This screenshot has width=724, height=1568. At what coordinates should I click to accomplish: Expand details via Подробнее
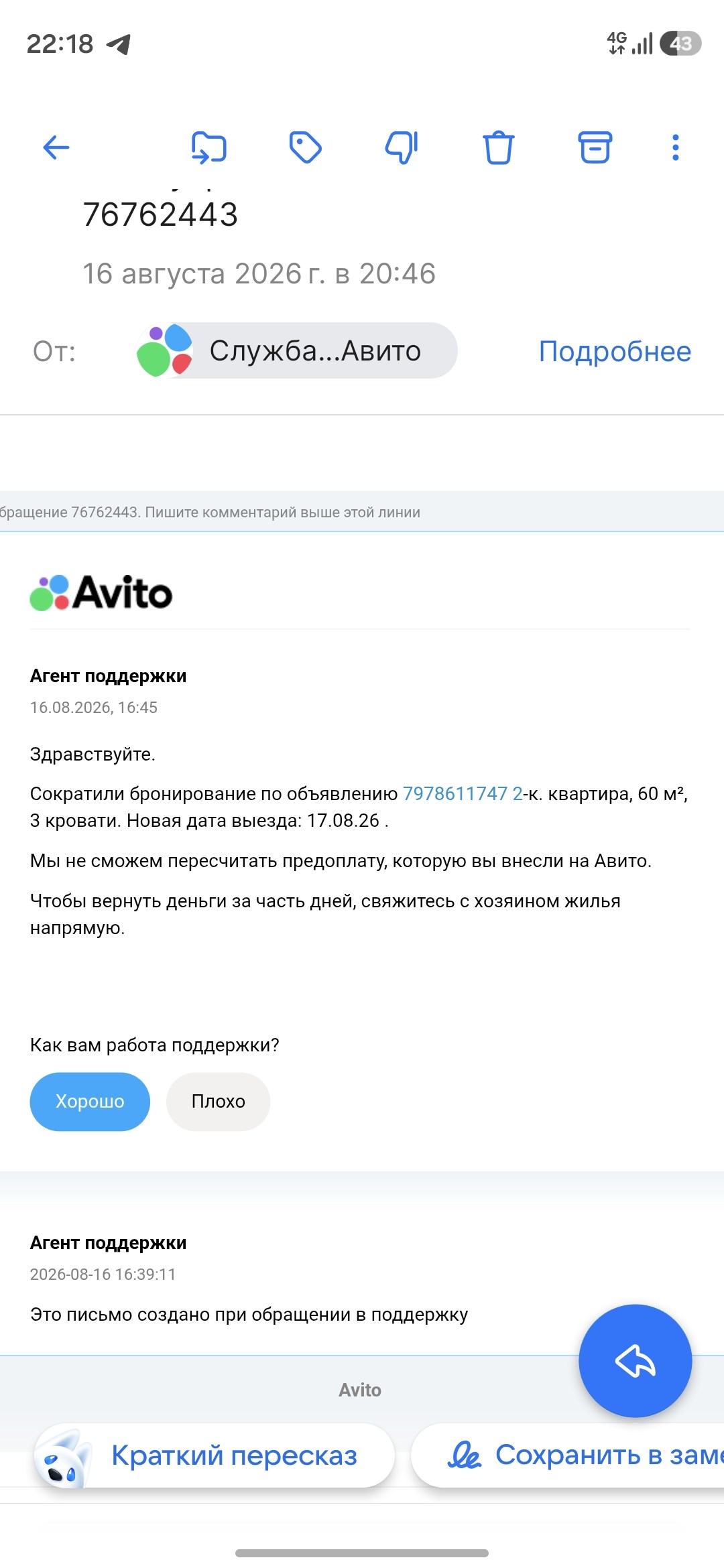(615, 351)
